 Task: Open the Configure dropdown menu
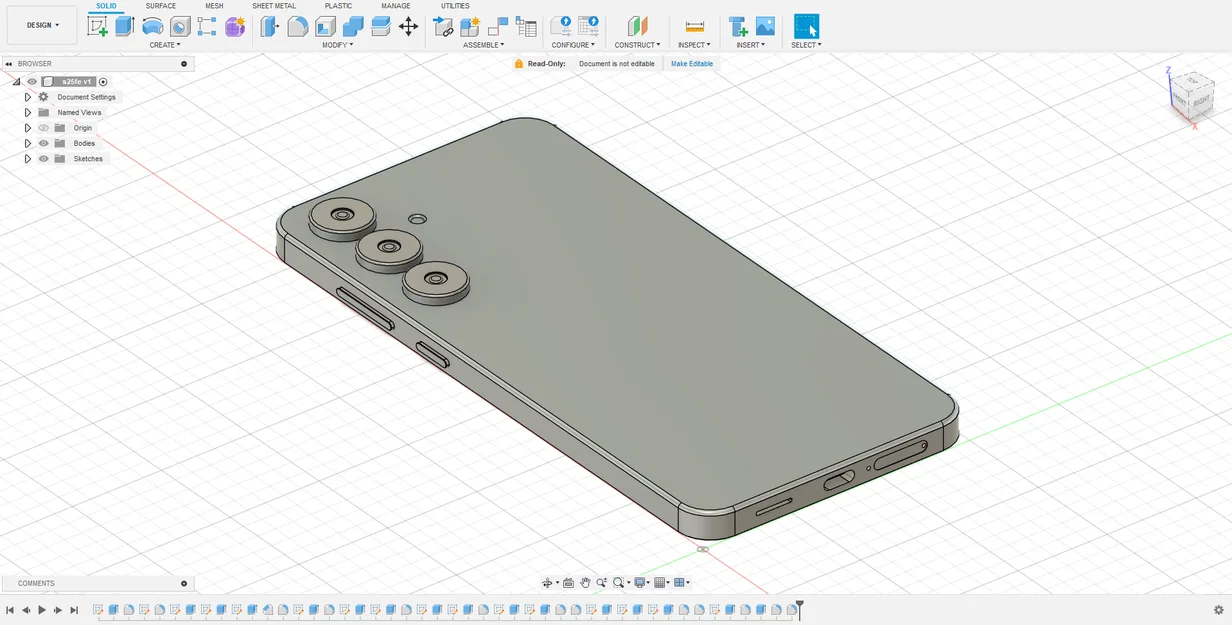click(574, 45)
